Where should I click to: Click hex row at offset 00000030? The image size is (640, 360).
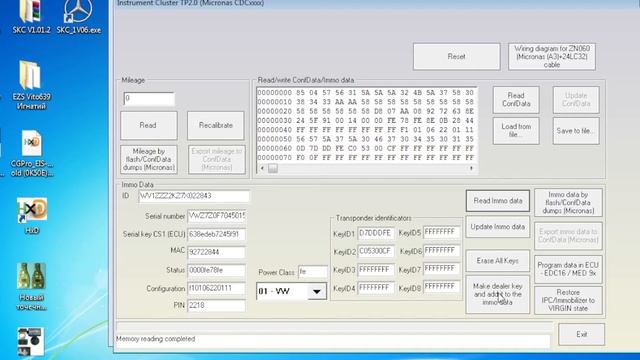click(365, 121)
